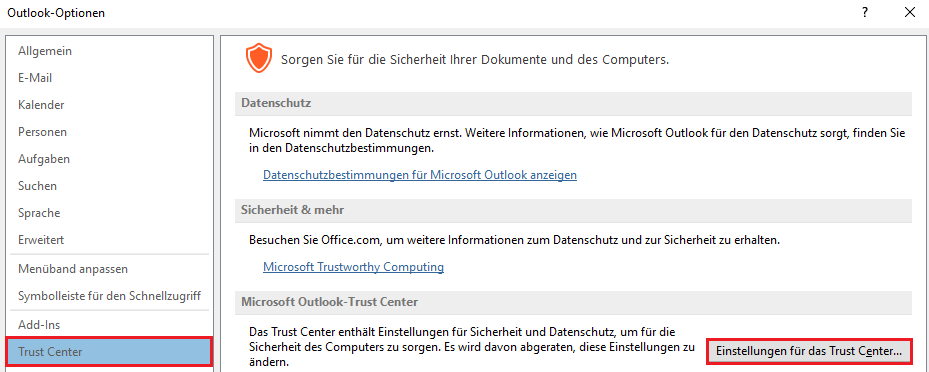The width and height of the screenshot is (929, 372).
Task: Open Symbolleiste für den Schnellzugriff
Action: (109, 296)
